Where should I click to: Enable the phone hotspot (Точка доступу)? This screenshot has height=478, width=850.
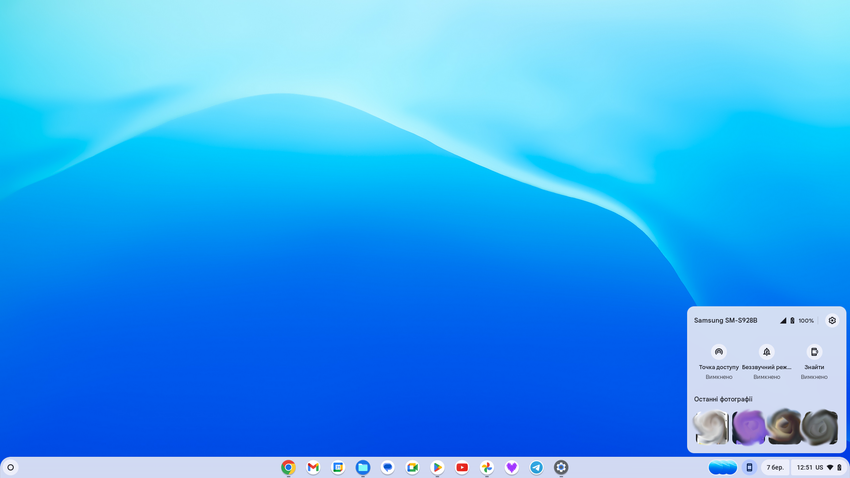718,352
